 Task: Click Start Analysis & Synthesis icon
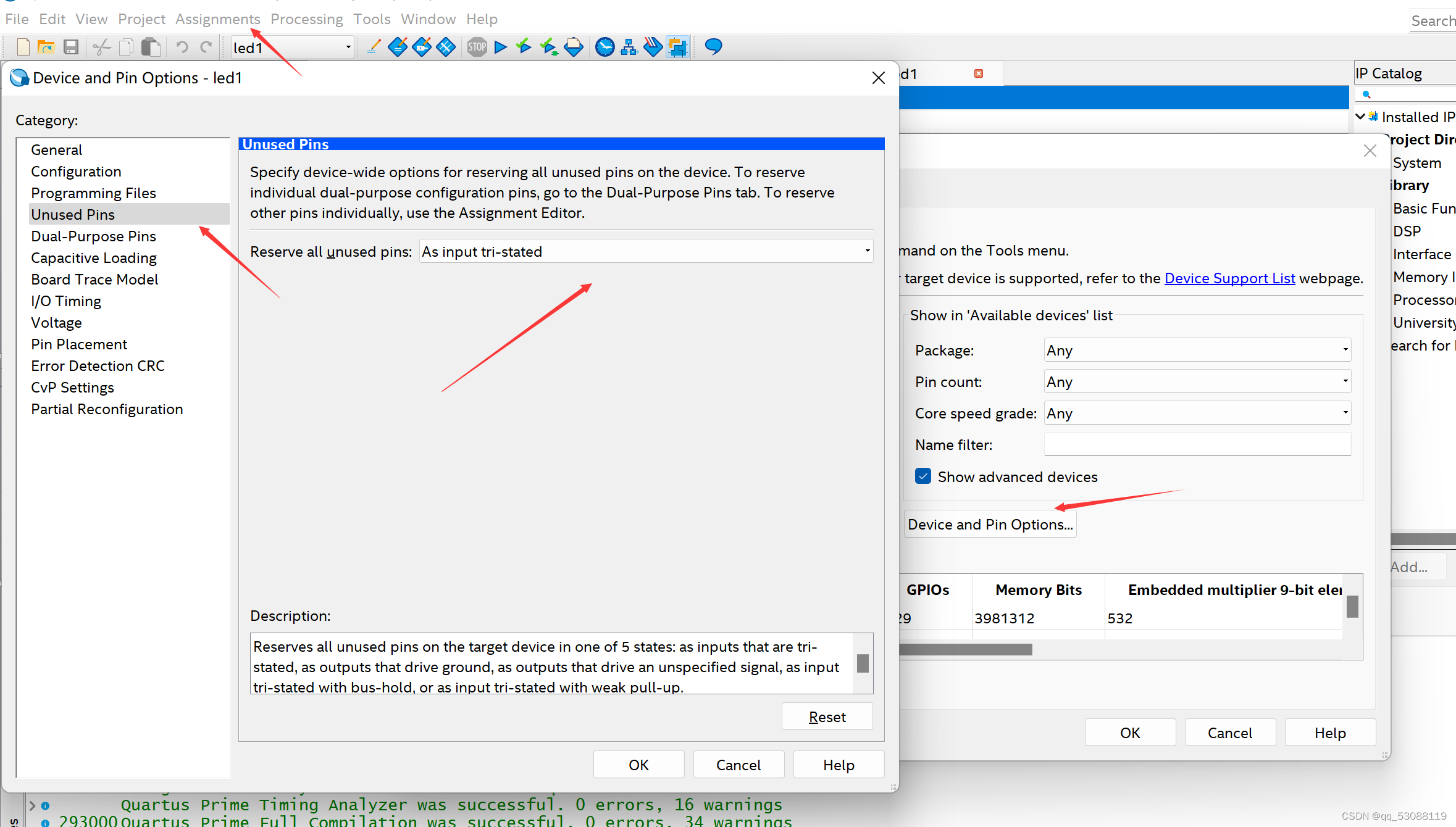click(548, 47)
